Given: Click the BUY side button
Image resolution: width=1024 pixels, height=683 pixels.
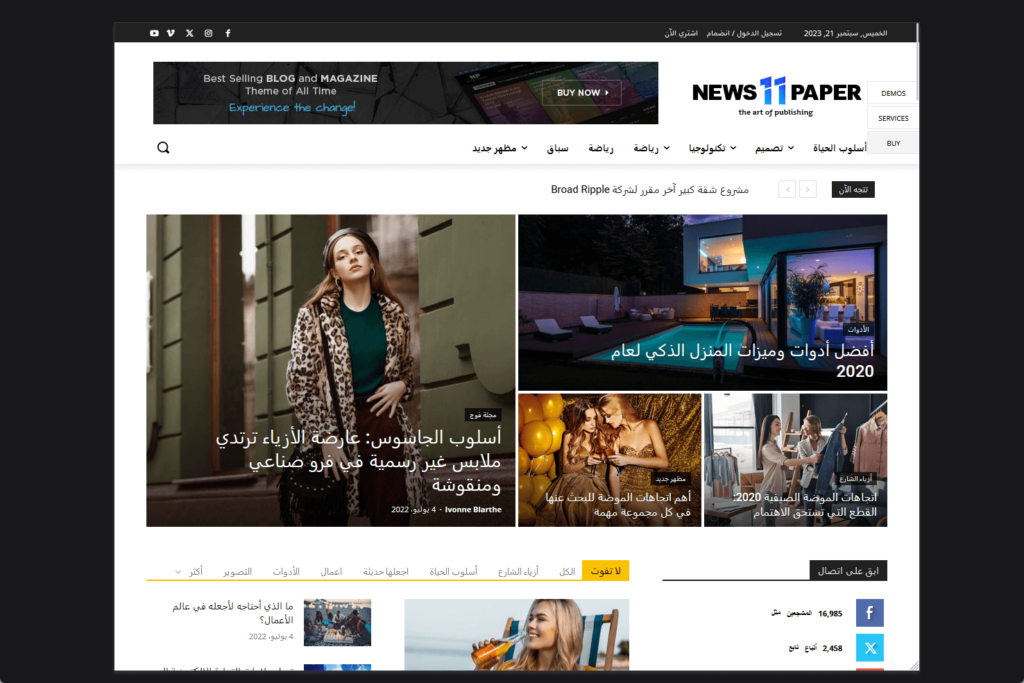Looking at the screenshot, I should point(893,143).
